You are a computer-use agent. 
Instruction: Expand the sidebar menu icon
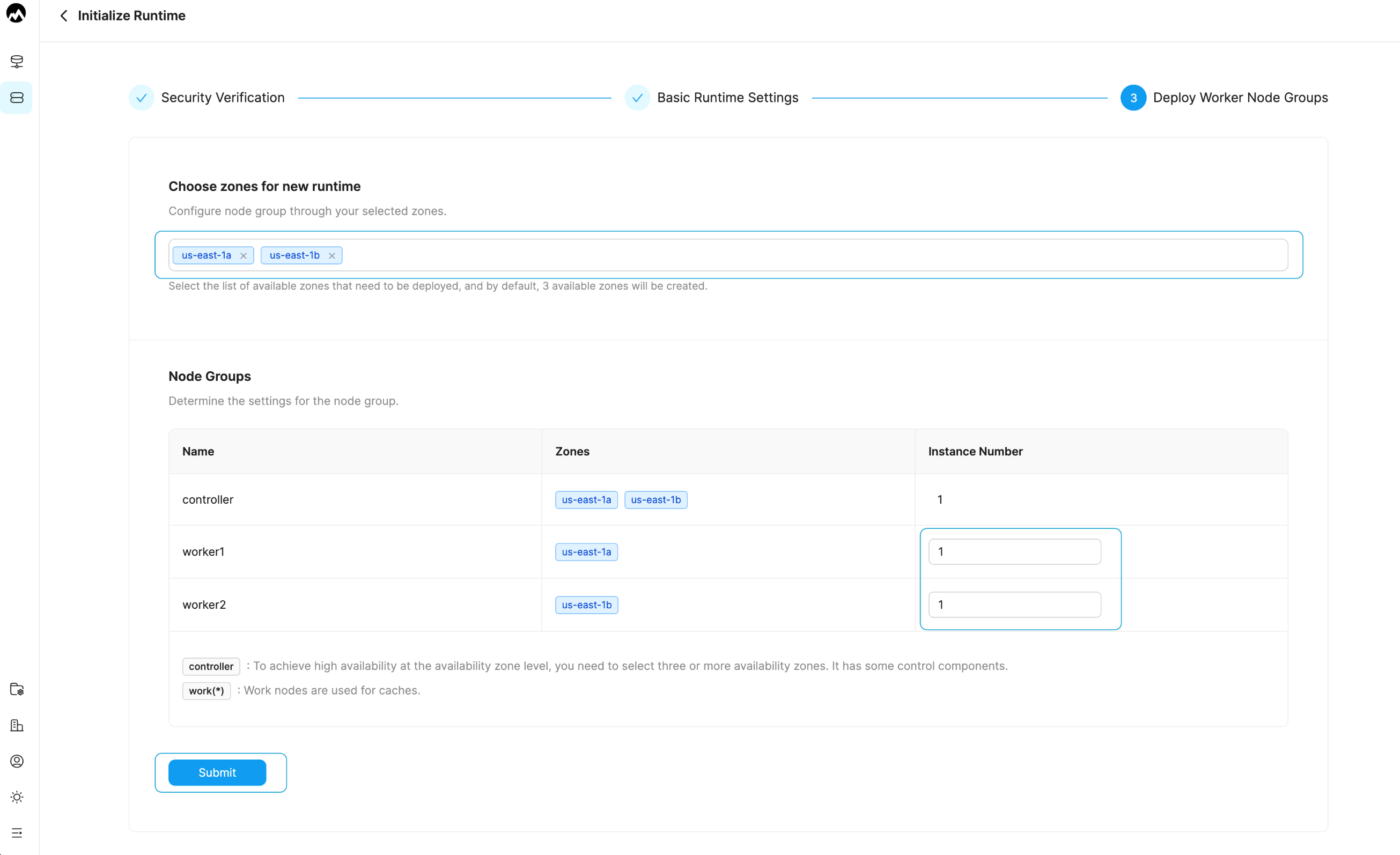pyautogui.click(x=17, y=832)
